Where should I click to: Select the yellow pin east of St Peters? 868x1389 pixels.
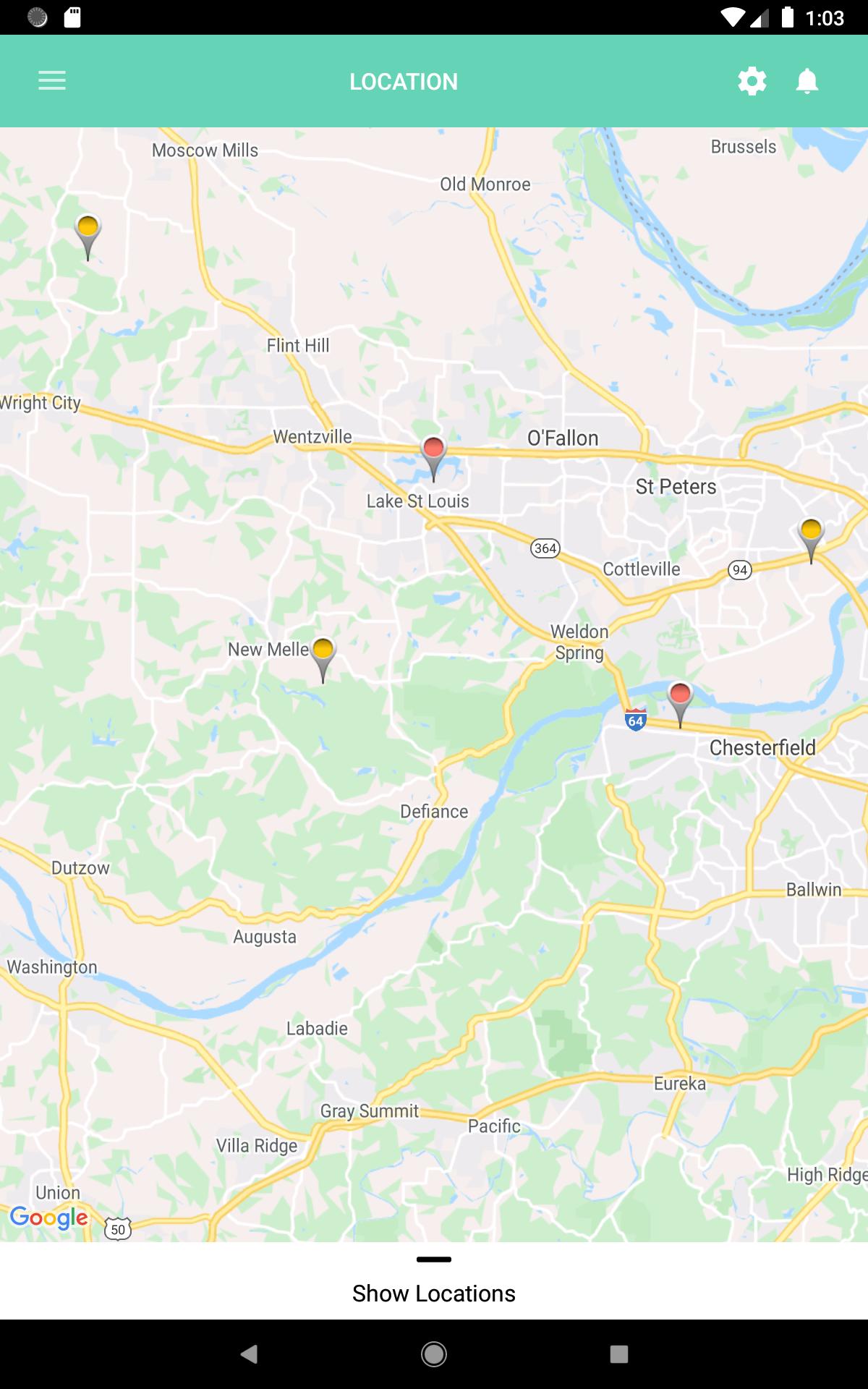point(811,540)
